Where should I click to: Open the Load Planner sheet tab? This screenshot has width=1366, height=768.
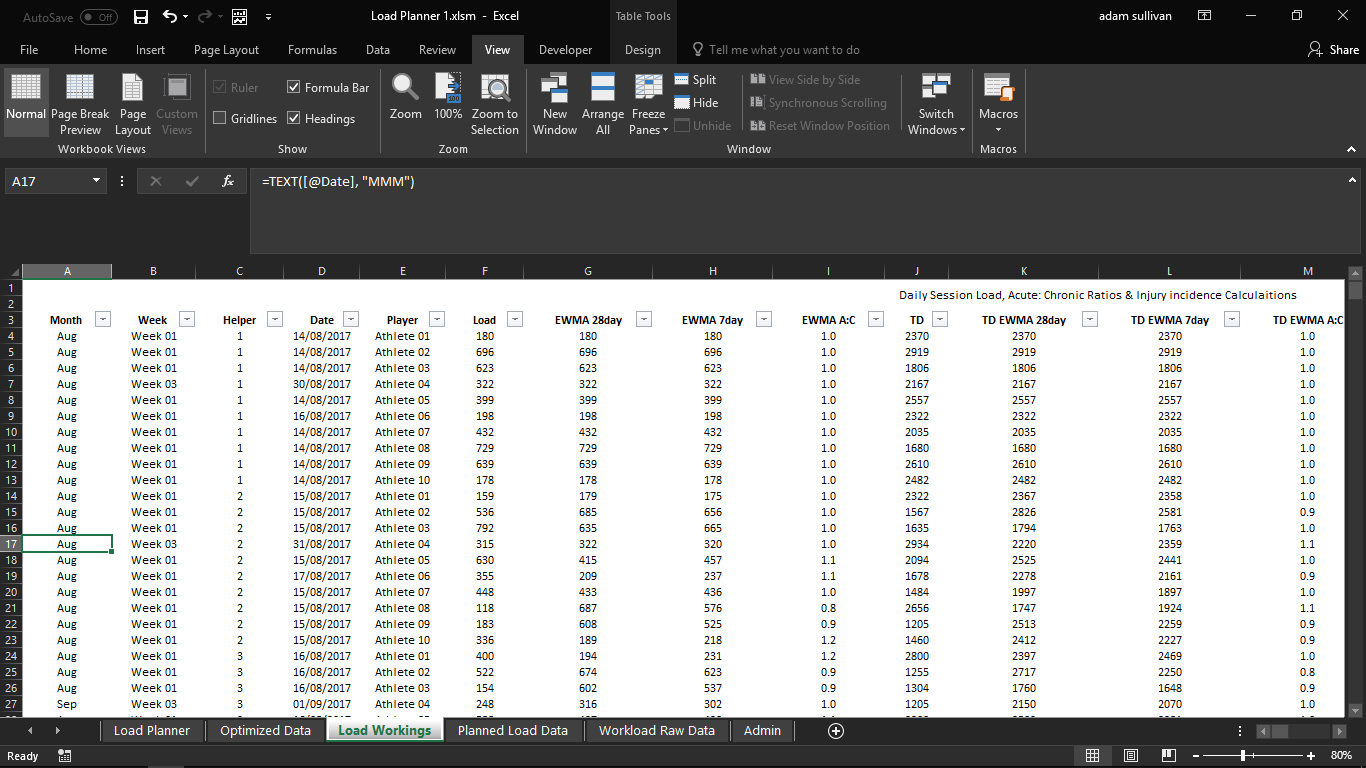click(151, 731)
